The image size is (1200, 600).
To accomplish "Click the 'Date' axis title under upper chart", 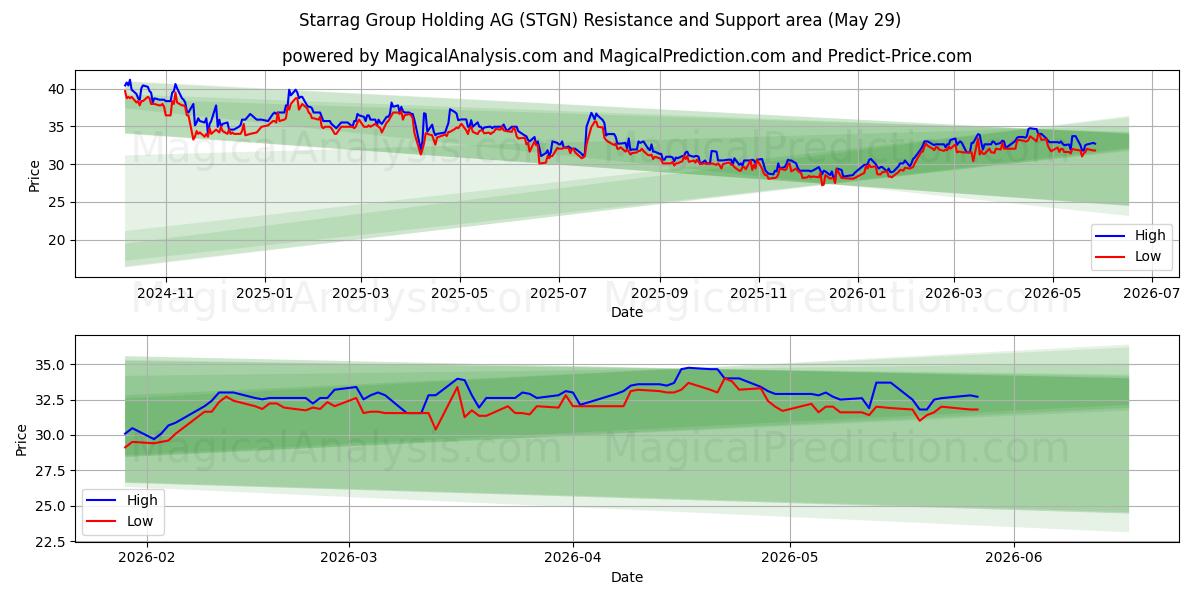I will [627, 312].
